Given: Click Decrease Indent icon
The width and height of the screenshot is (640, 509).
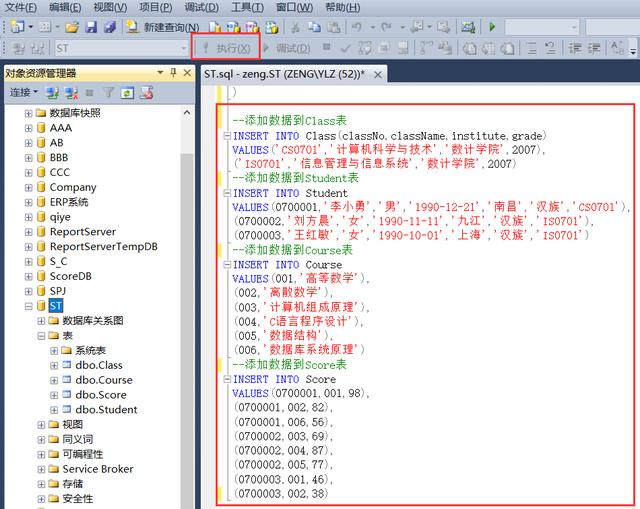Looking at the screenshot, I should pos(575,49).
